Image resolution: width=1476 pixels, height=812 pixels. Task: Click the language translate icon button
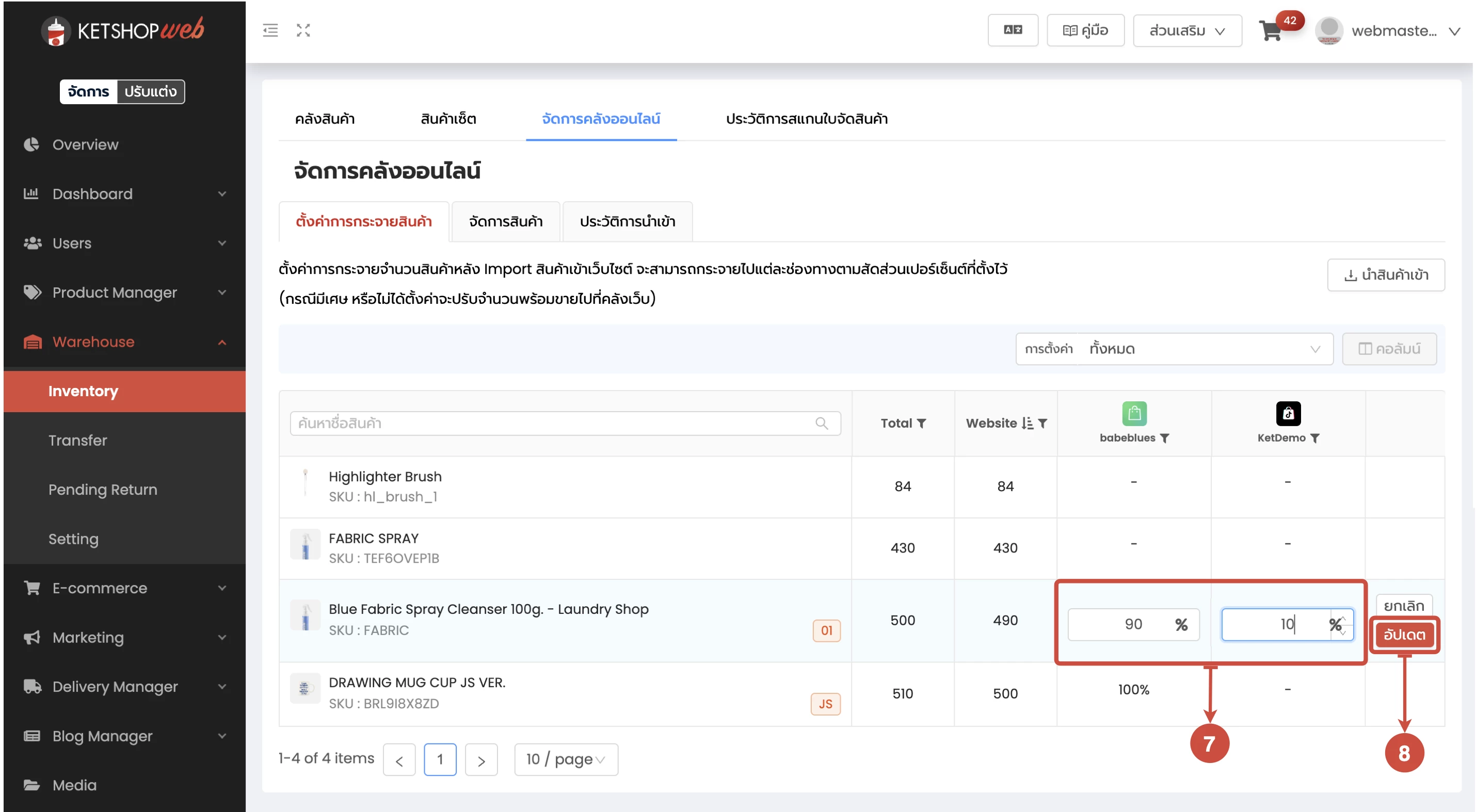point(1012,30)
